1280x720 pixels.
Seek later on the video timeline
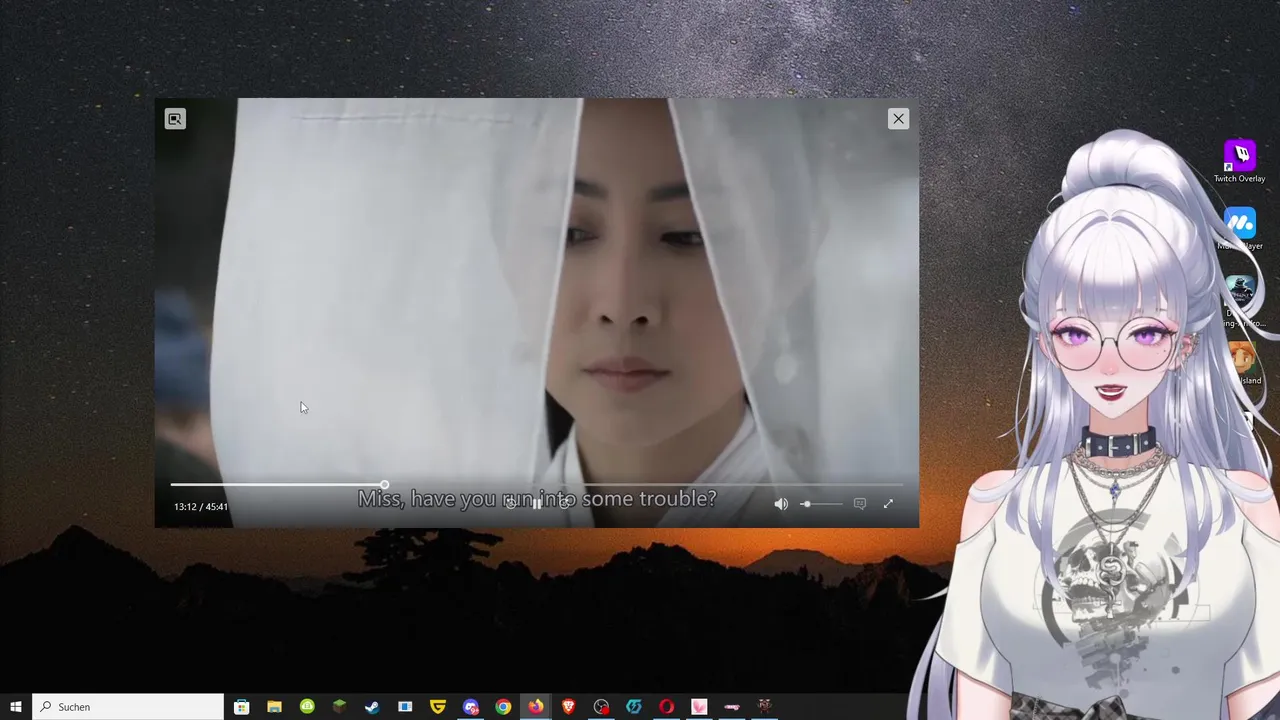pos(645,485)
